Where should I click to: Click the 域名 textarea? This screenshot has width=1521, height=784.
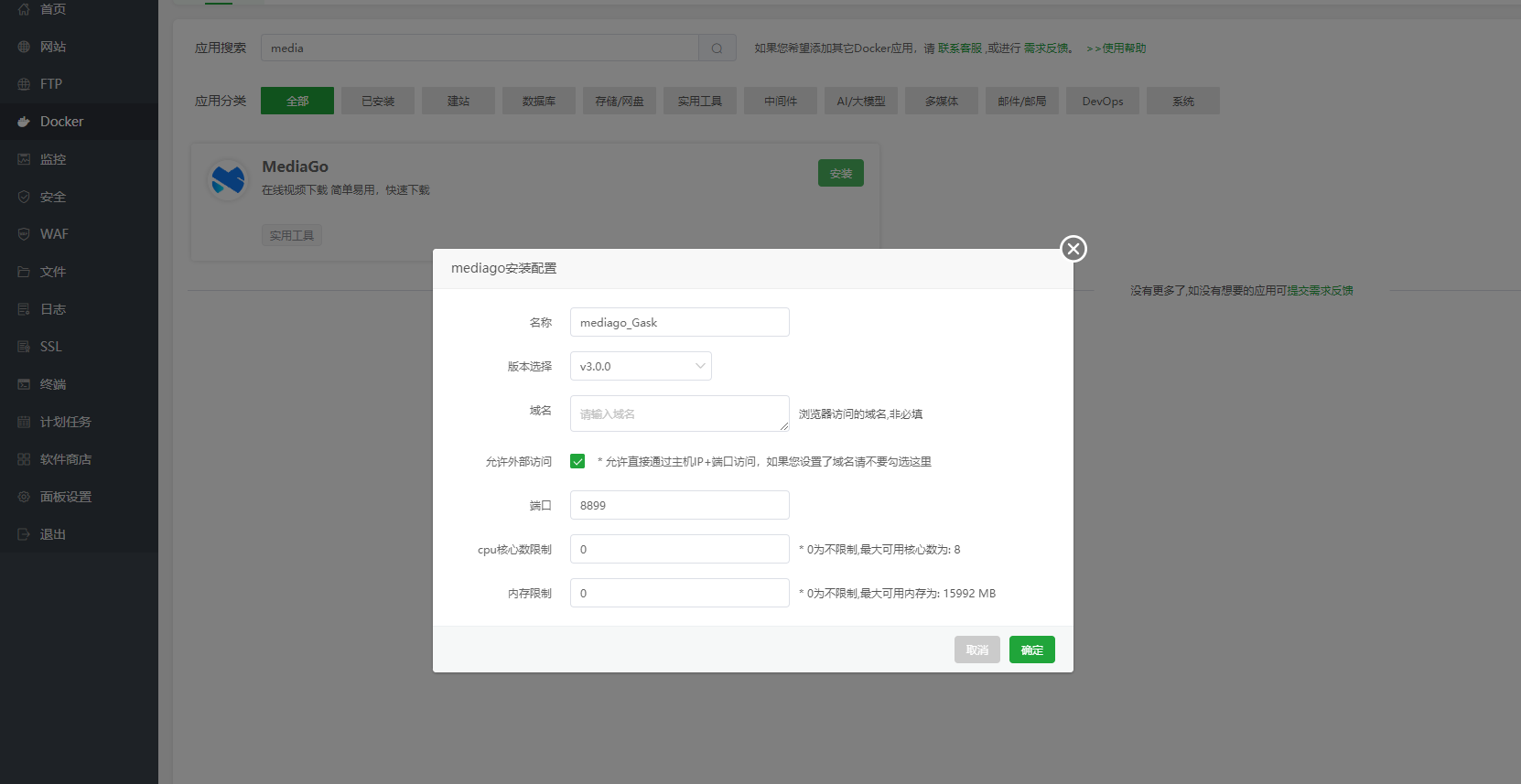click(x=680, y=413)
